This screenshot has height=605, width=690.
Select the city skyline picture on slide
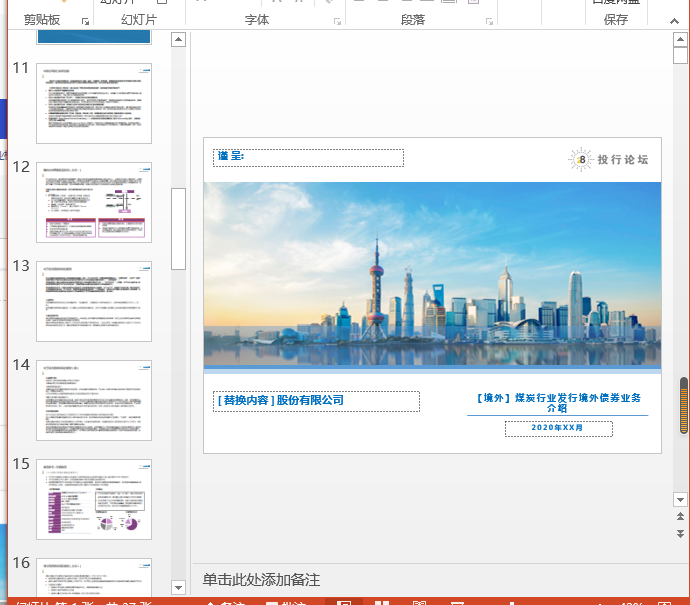click(x=432, y=274)
